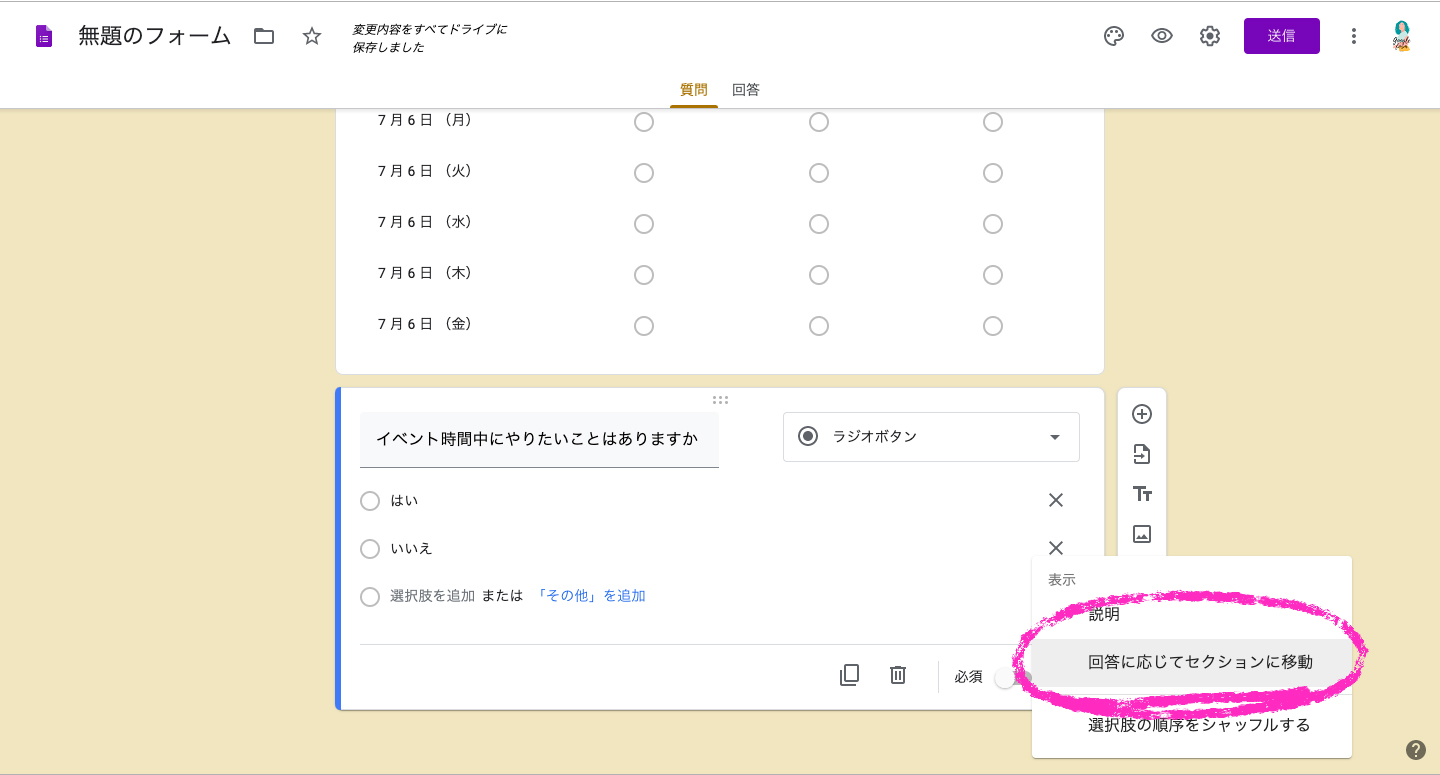This screenshot has width=1440, height=775.
Task: Select first radio in 7月6日（火）row
Action: [x=644, y=173]
